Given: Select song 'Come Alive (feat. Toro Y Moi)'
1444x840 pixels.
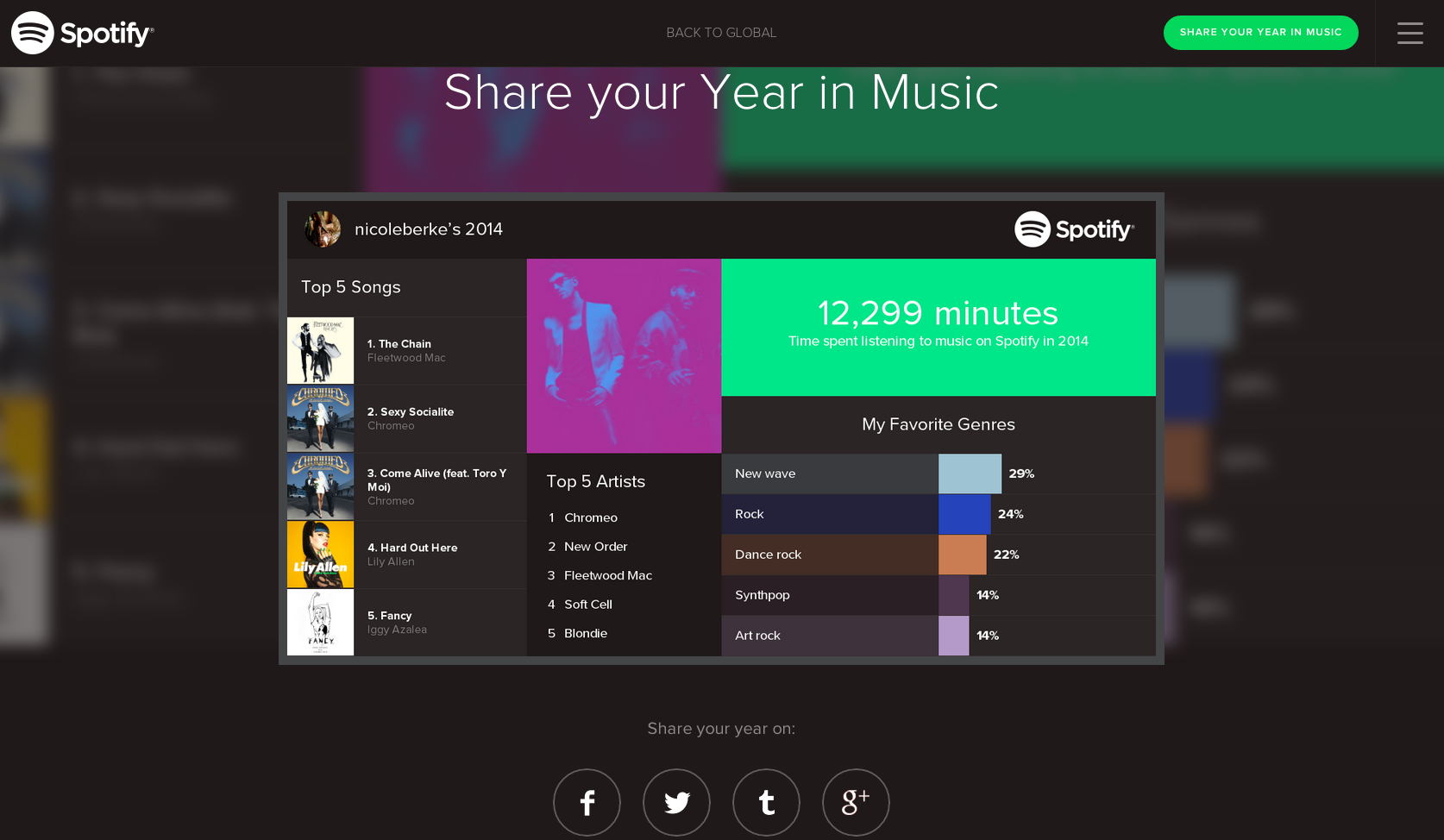Looking at the screenshot, I should tap(436, 480).
